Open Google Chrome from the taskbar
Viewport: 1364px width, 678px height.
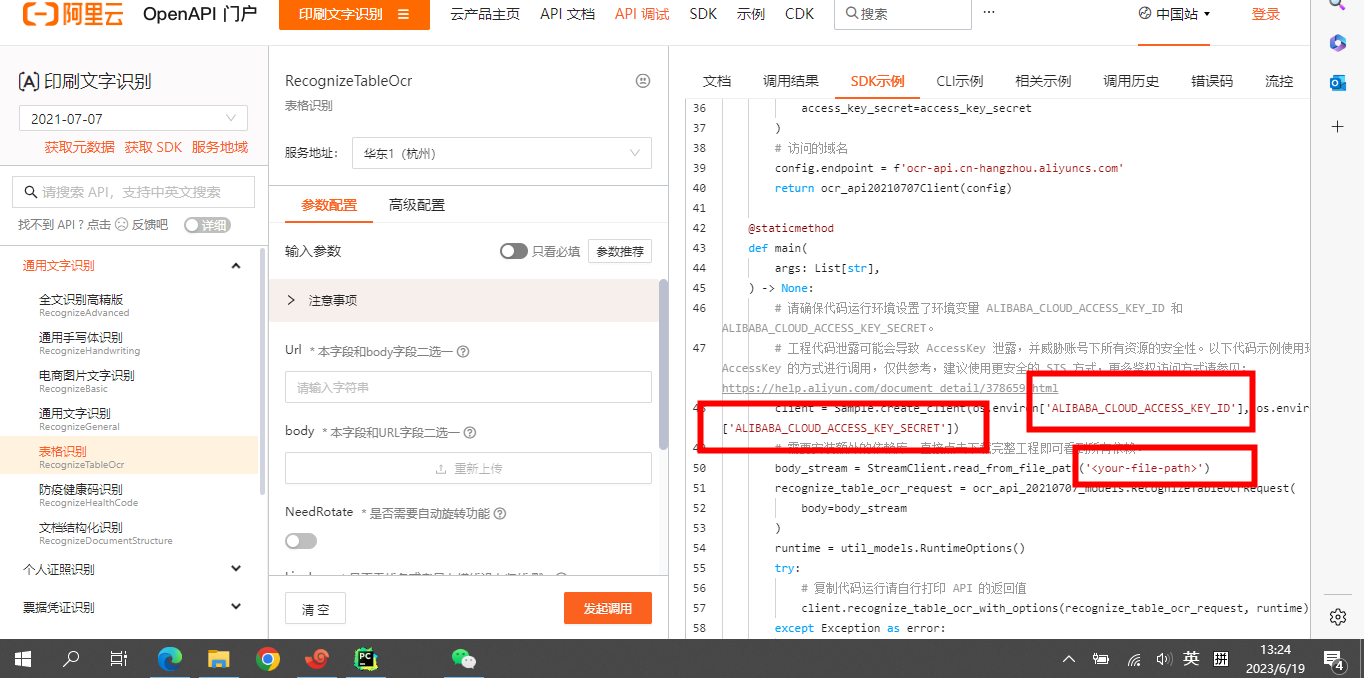pos(267,658)
